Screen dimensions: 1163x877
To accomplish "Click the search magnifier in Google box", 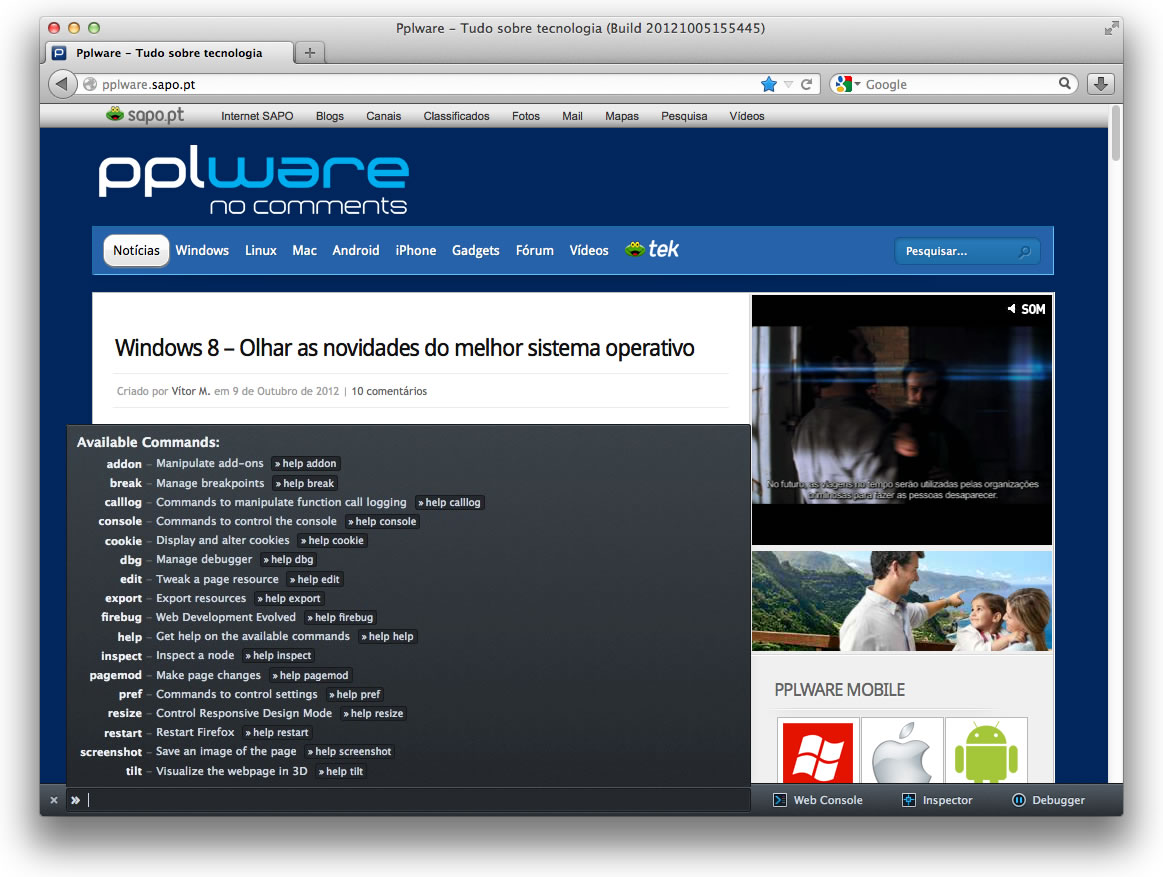I will (1064, 84).
